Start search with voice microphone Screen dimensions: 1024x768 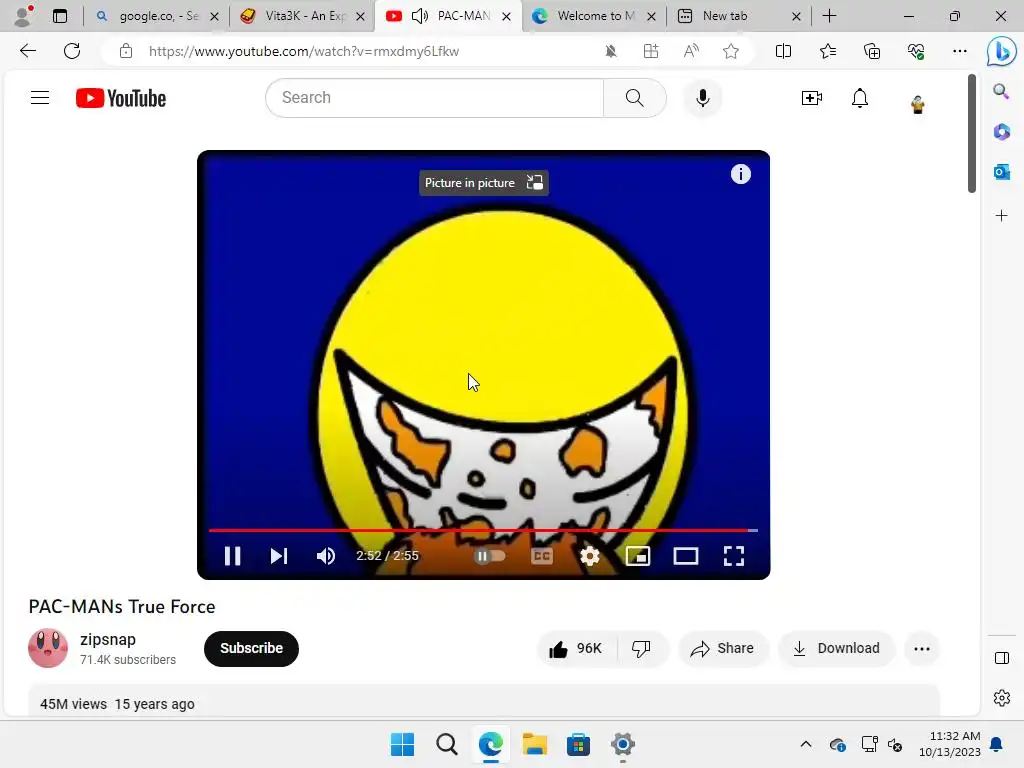coord(703,98)
